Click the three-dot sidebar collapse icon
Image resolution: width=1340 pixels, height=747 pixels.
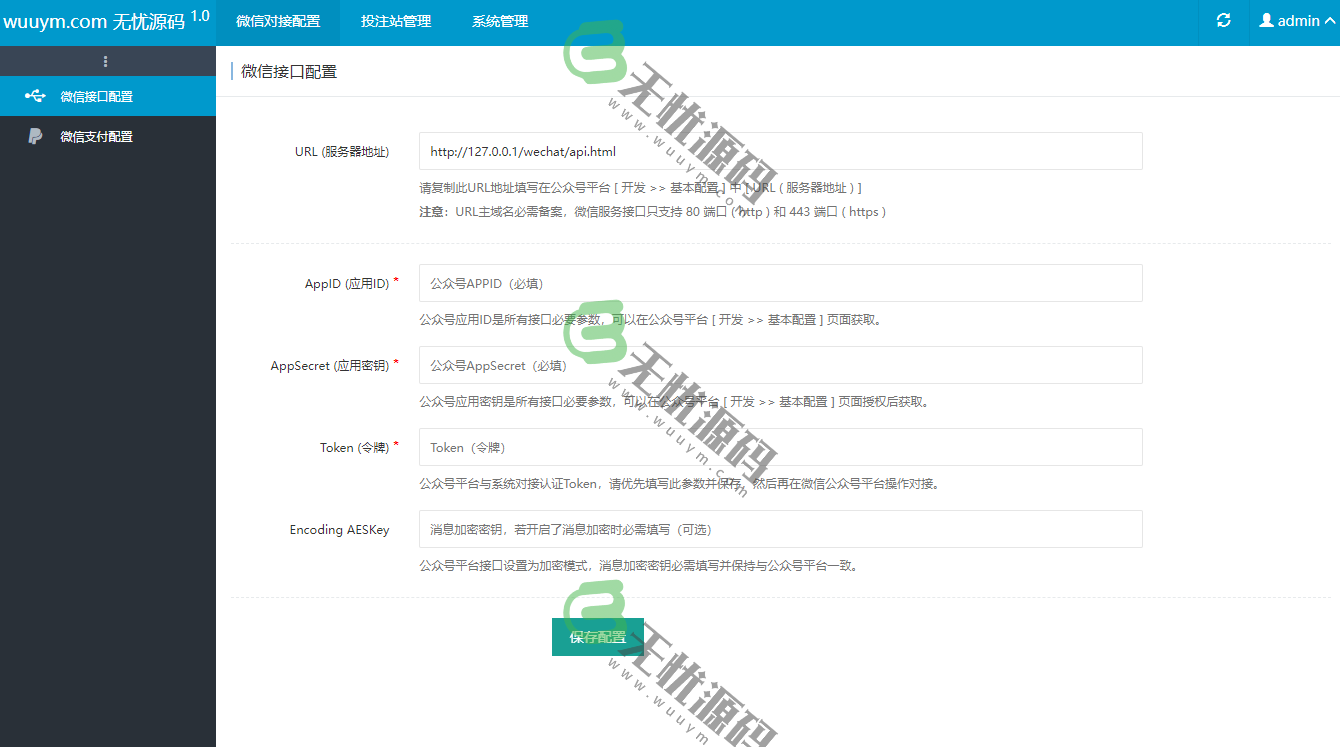(107, 60)
